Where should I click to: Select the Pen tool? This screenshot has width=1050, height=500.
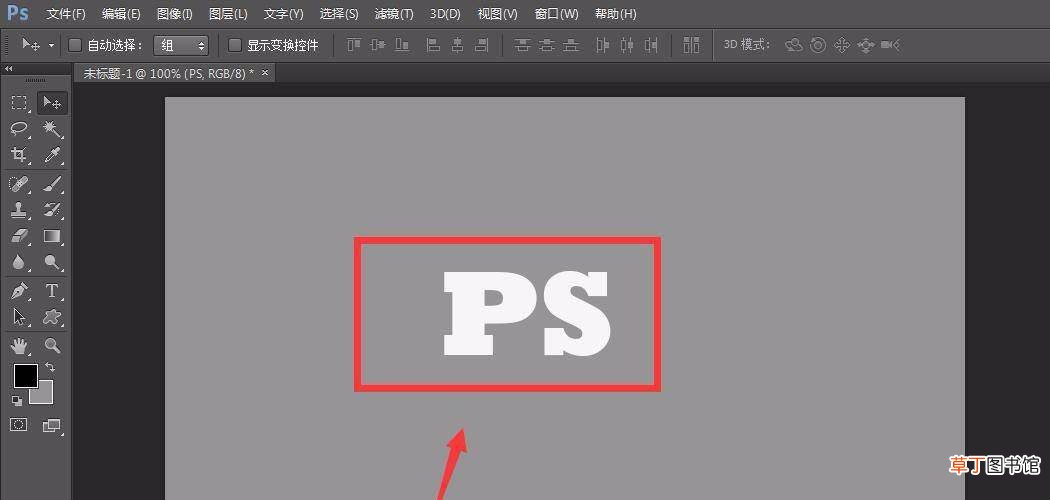click(x=19, y=290)
